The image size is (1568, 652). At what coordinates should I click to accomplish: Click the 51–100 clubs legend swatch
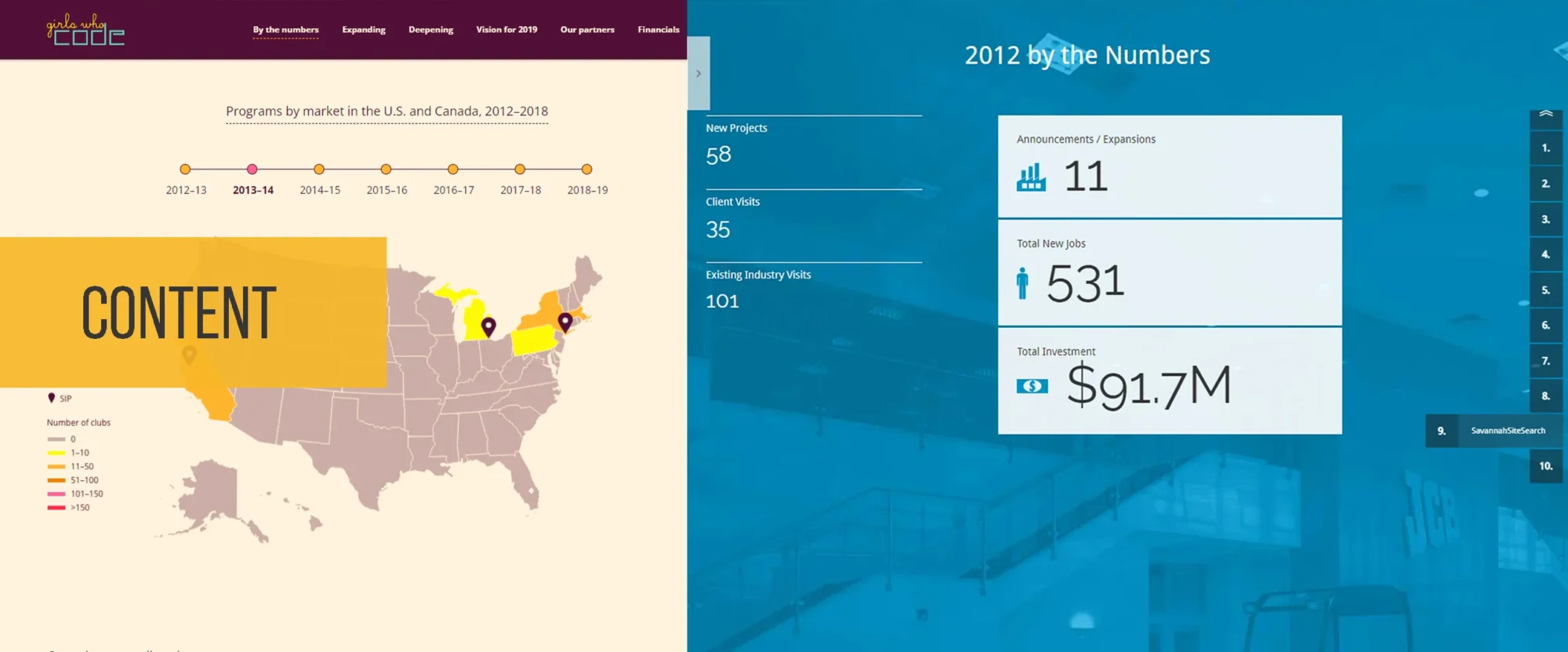56,480
